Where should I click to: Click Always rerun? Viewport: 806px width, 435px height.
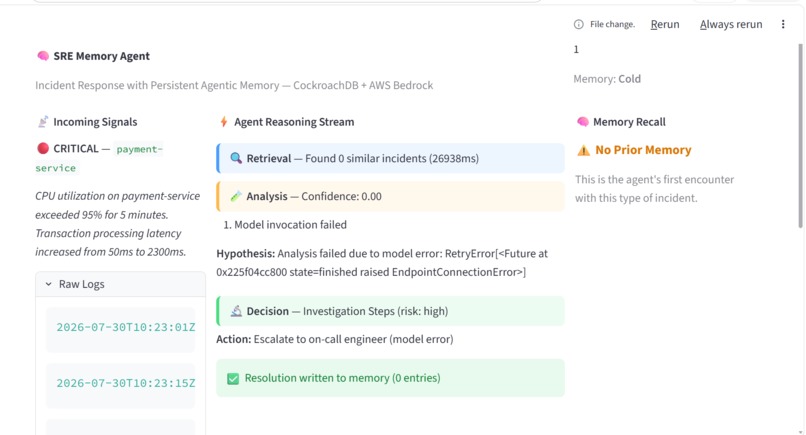tap(730, 24)
